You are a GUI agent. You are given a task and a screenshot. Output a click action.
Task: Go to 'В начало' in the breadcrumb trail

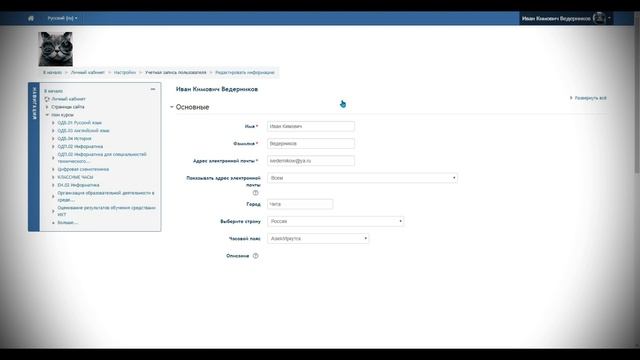[x=53, y=73]
